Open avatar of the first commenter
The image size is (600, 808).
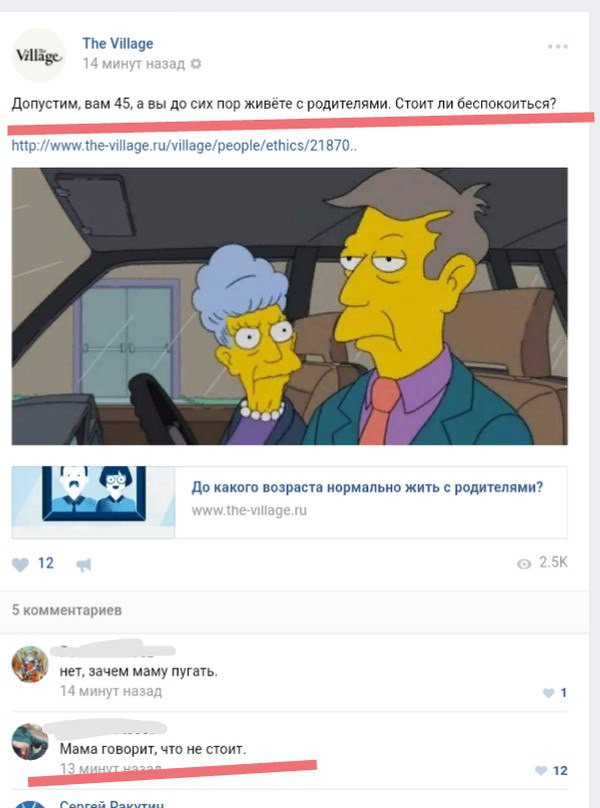coord(30,664)
